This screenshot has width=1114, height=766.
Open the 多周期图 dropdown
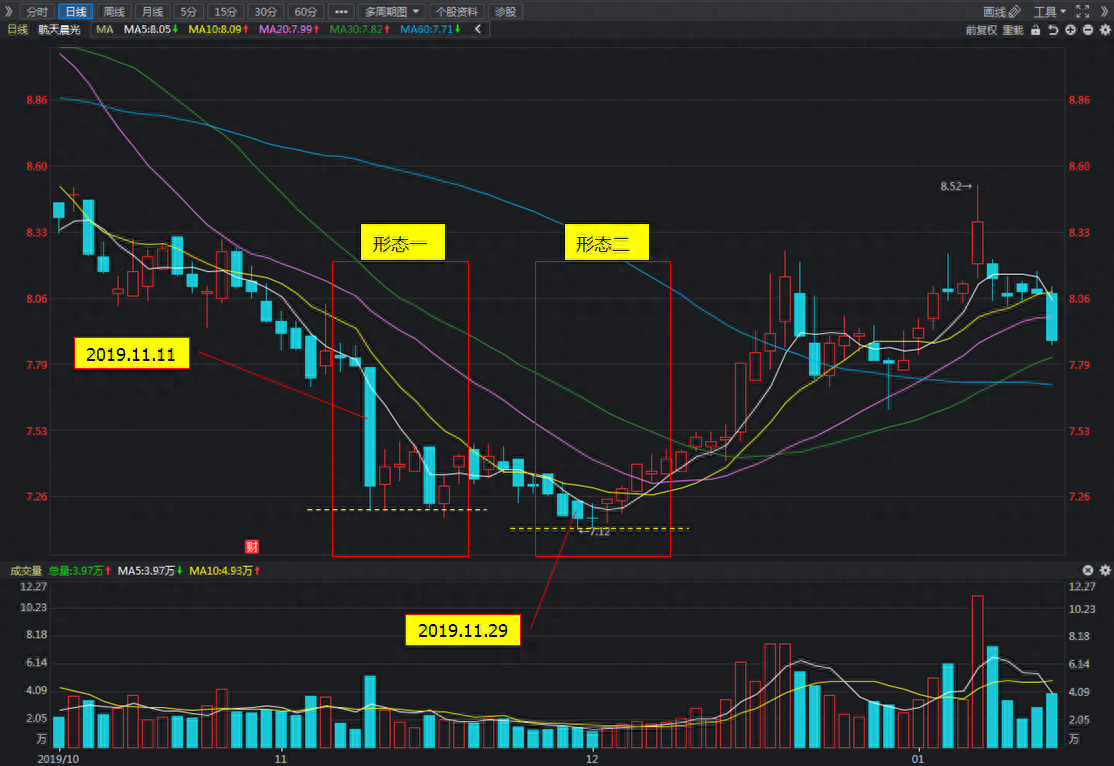click(x=392, y=11)
